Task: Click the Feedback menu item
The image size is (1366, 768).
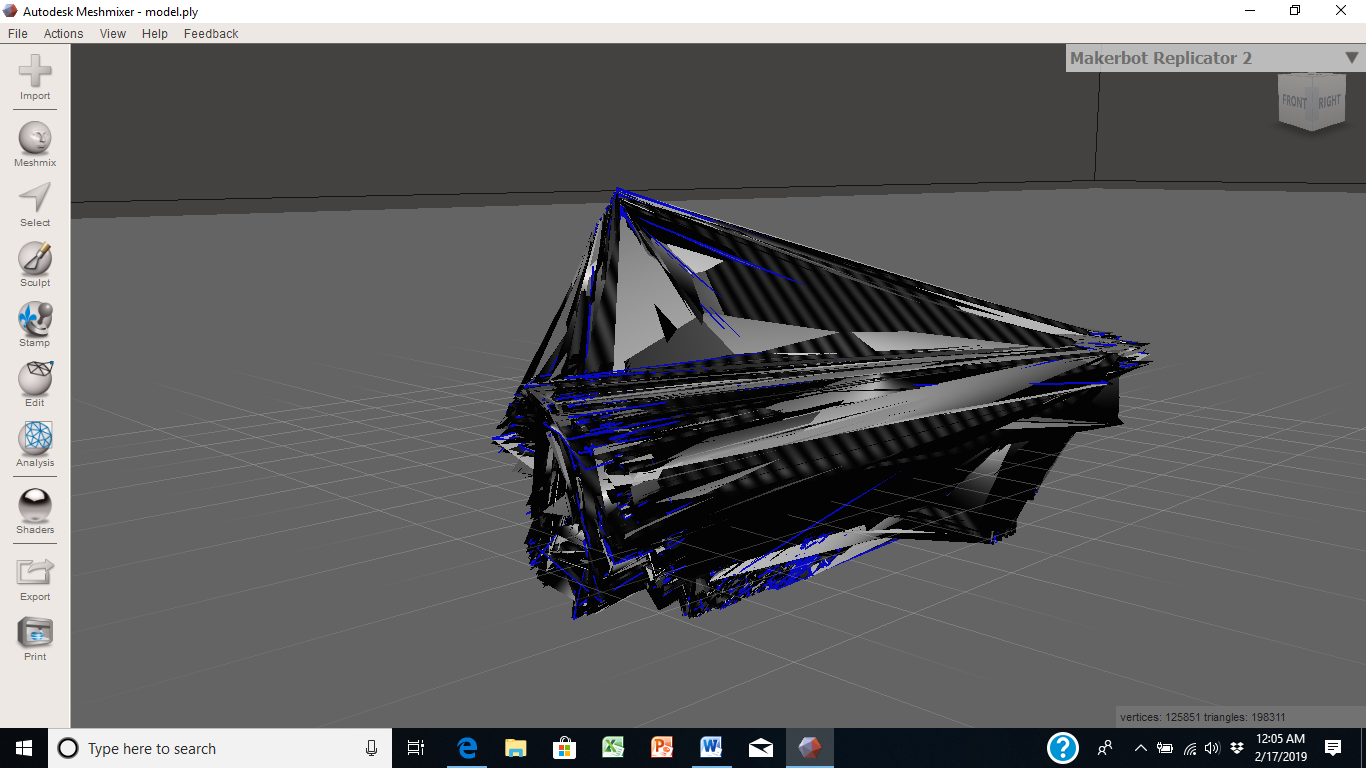Action: pos(210,33)
